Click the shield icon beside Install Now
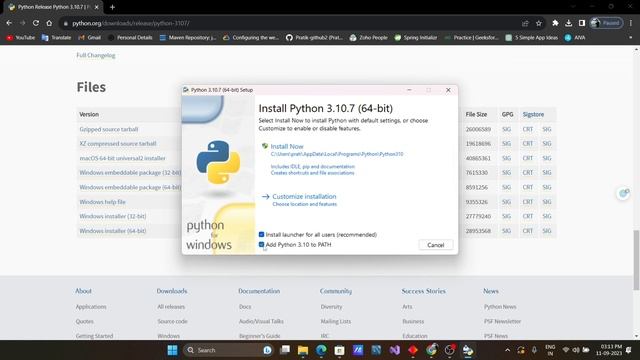Viewport: 640px width, 360px height. tap(264, 146)
